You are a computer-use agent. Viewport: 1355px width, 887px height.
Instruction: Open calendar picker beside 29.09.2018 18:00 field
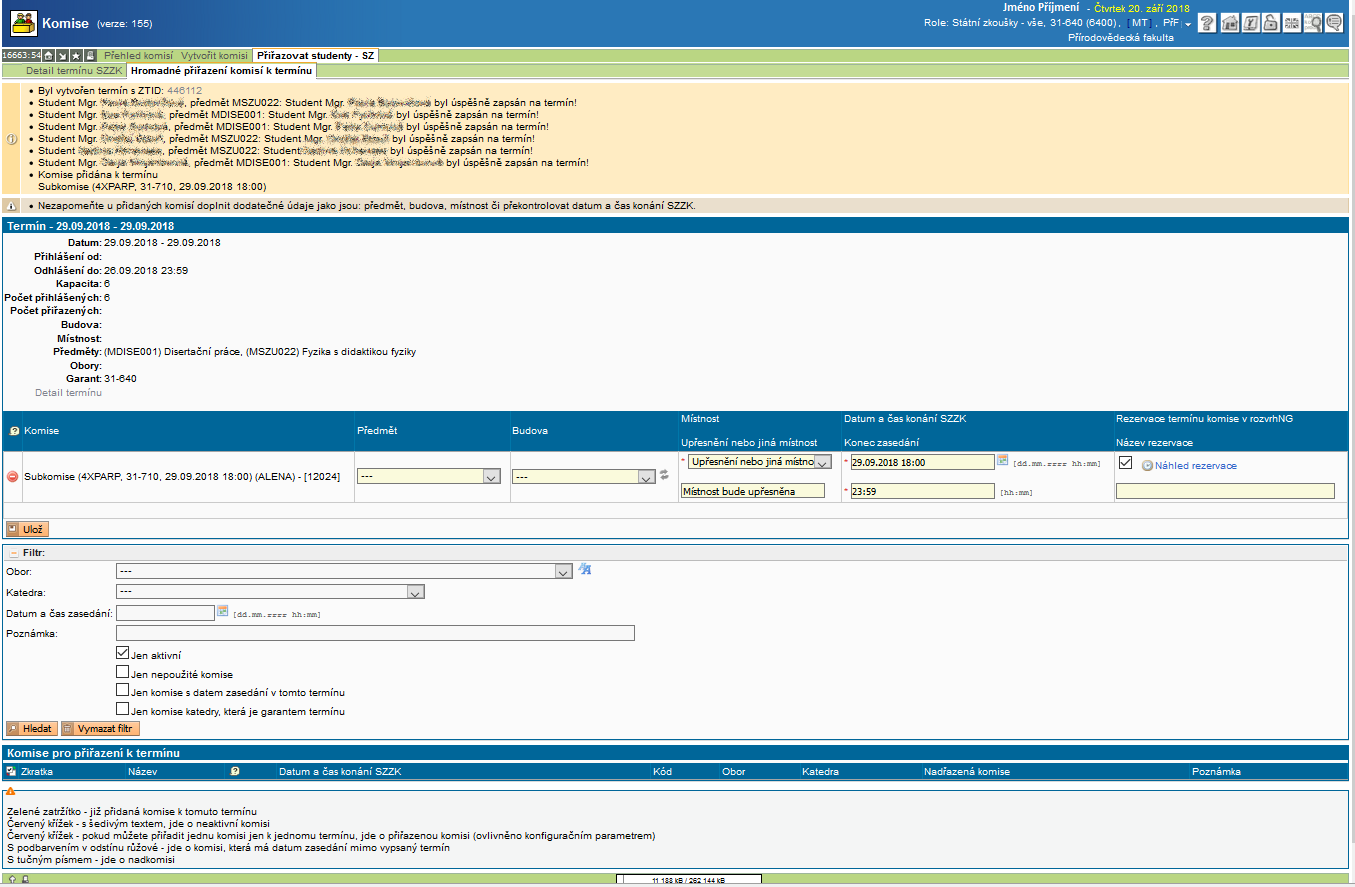(x=1003, y=461)
